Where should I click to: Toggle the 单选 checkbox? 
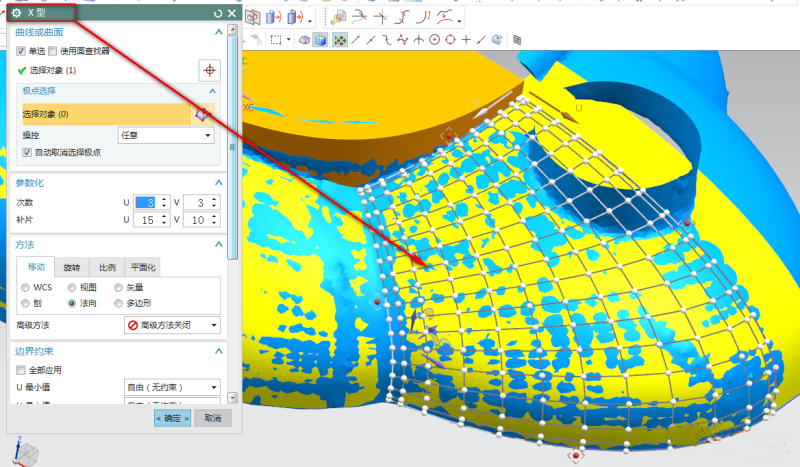click(x=21, y=51)
